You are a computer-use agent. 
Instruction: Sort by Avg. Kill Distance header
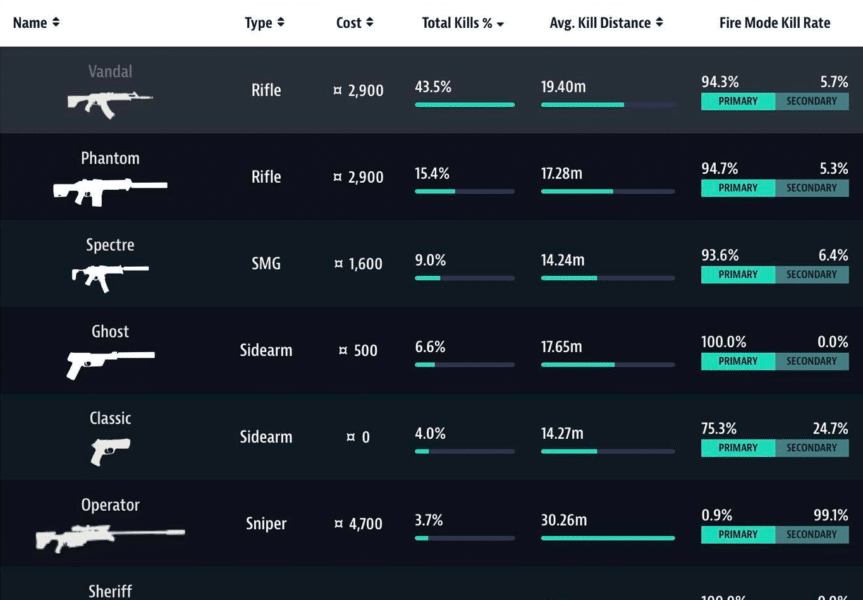(607, 23)
